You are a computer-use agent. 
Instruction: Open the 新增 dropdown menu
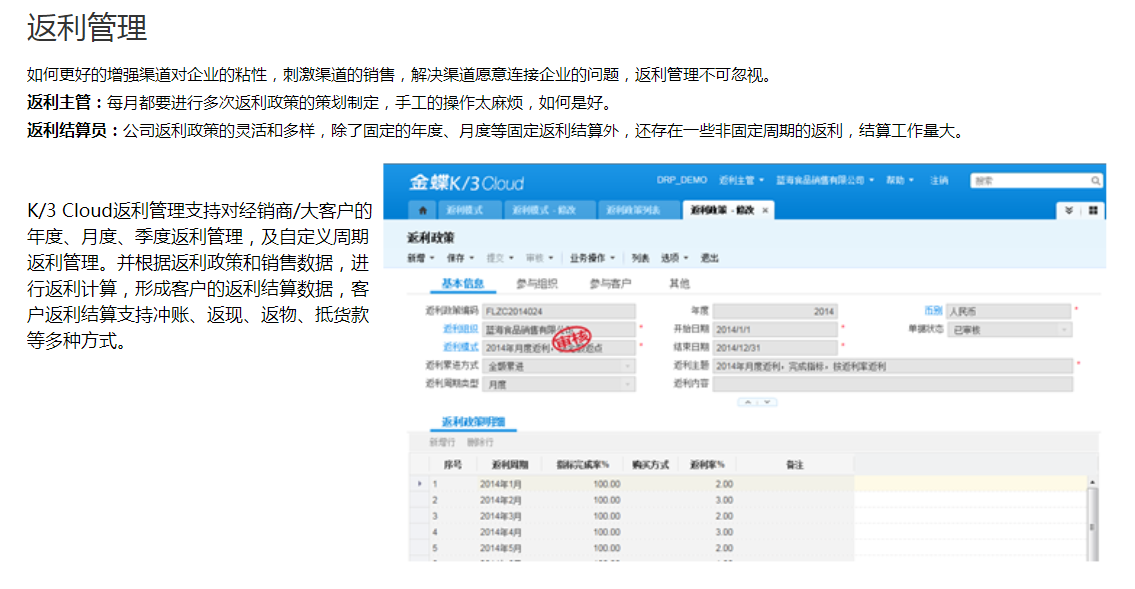(421, 257)
